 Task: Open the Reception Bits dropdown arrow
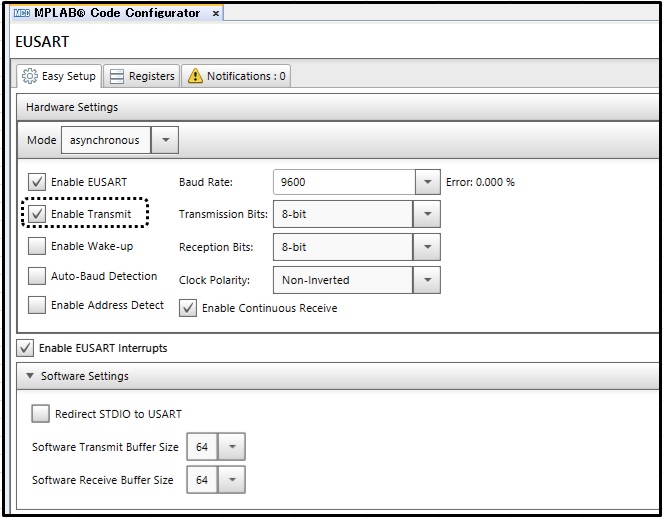[427, 247]
